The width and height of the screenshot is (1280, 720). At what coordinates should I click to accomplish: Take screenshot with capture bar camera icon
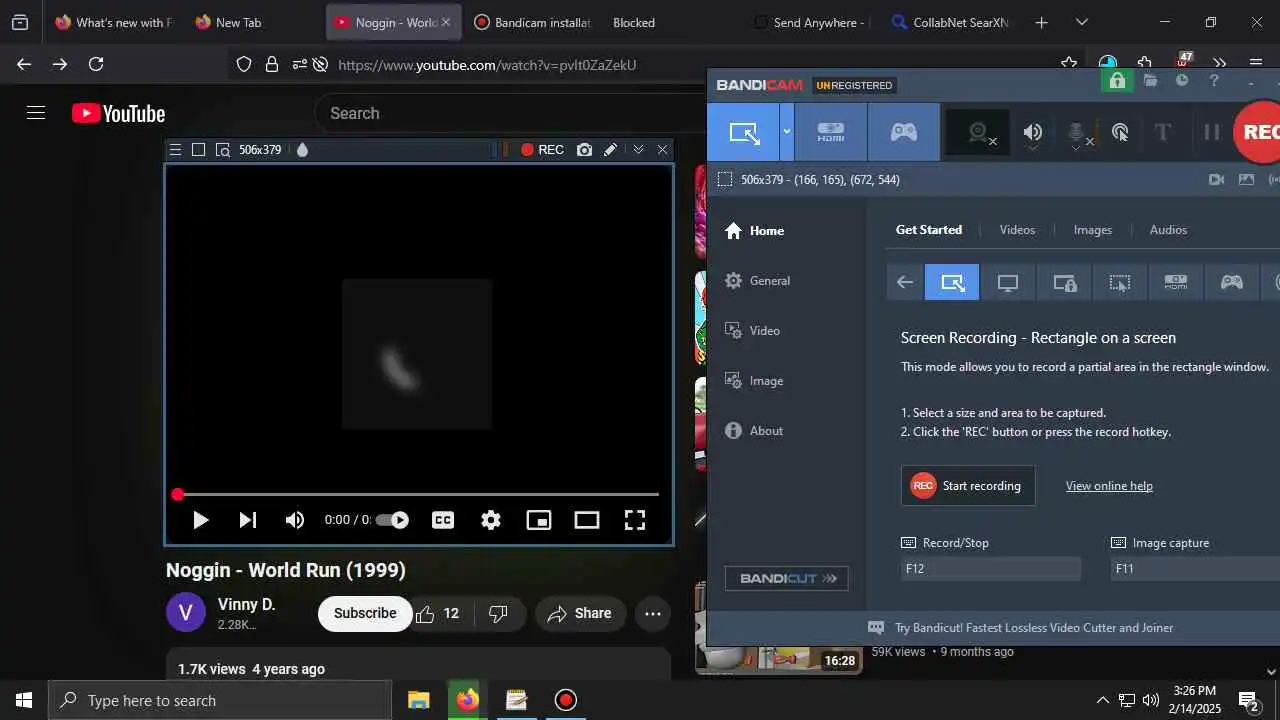[584, 150]
